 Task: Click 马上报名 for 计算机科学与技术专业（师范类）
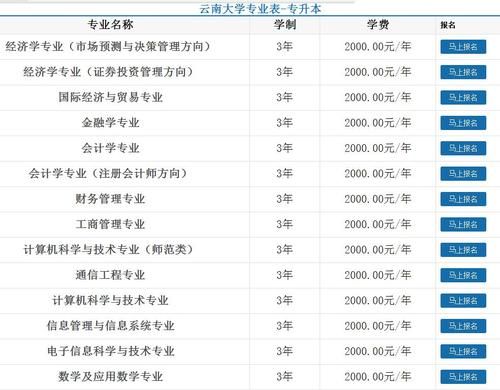[x=463, y=250]
